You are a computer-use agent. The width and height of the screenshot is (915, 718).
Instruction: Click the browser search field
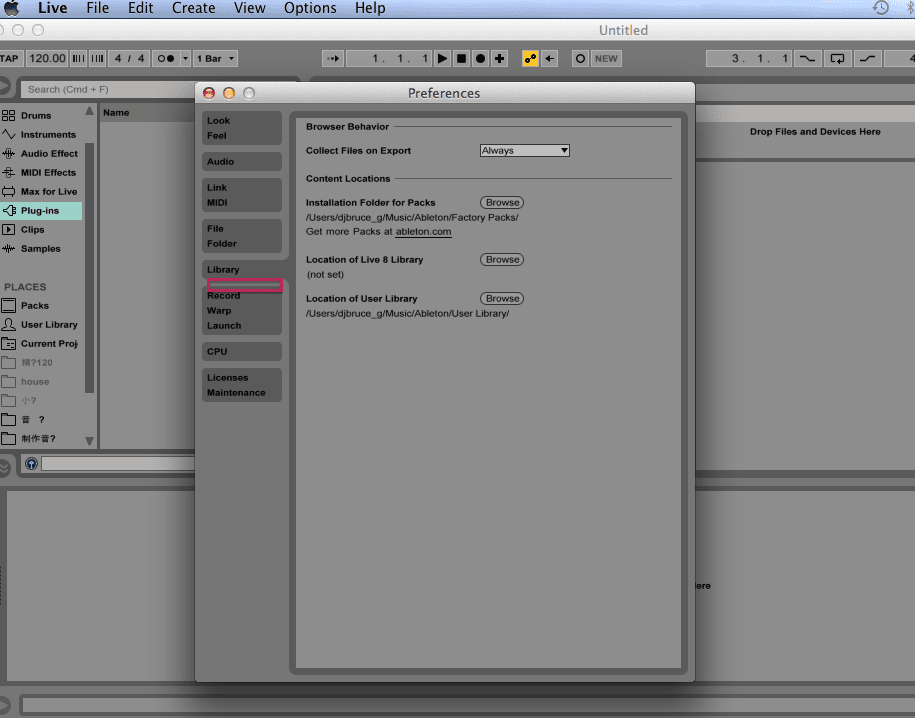tap(108, 89)
